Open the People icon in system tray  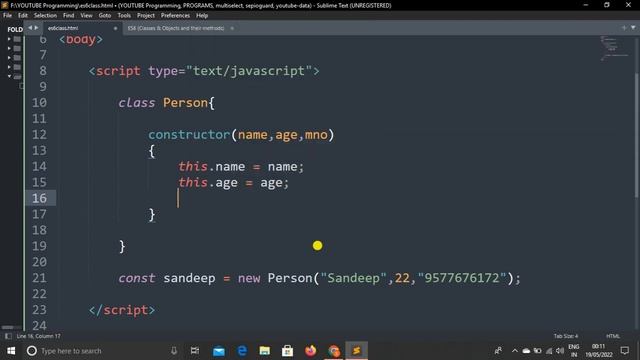pyautogui.click(x=498, y=351)
